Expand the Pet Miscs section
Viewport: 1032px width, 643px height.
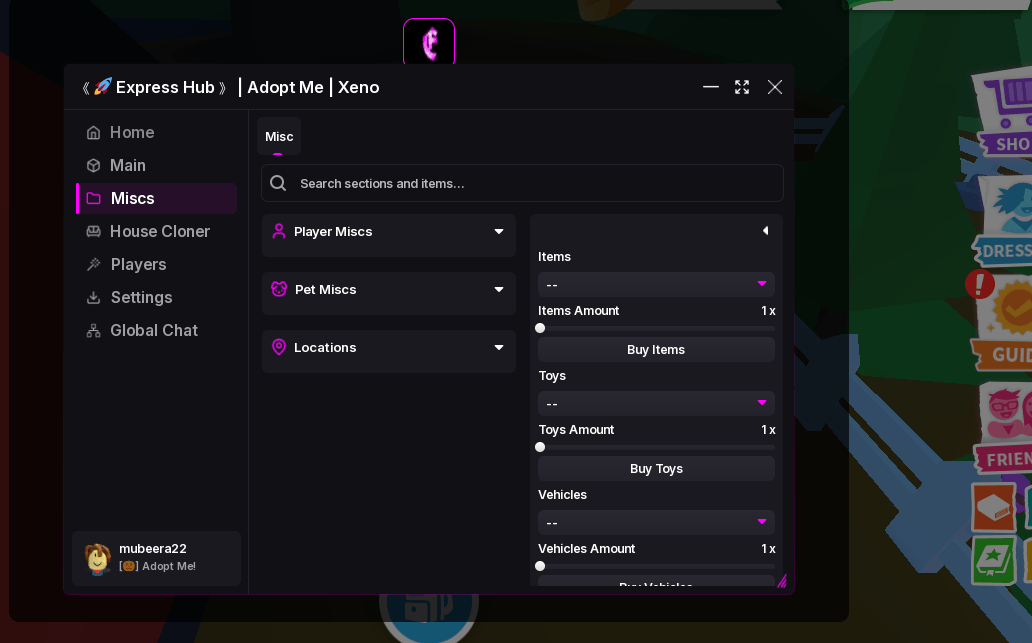coord(388,290)
